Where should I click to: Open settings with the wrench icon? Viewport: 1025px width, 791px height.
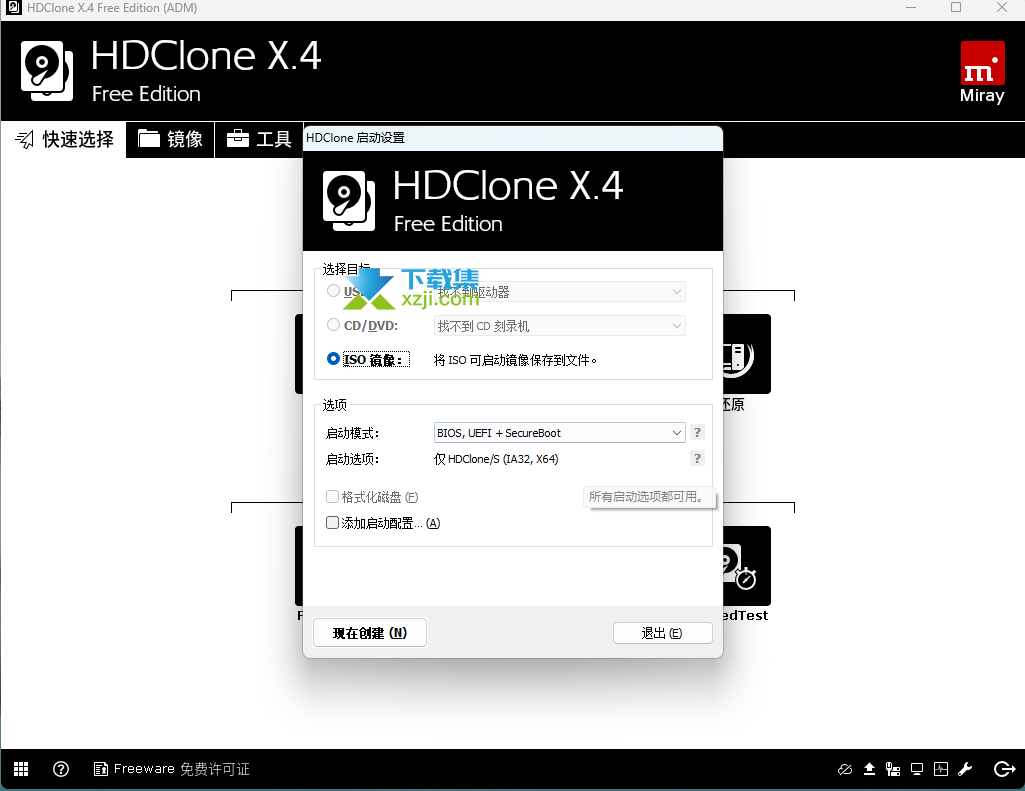point(965,769)
